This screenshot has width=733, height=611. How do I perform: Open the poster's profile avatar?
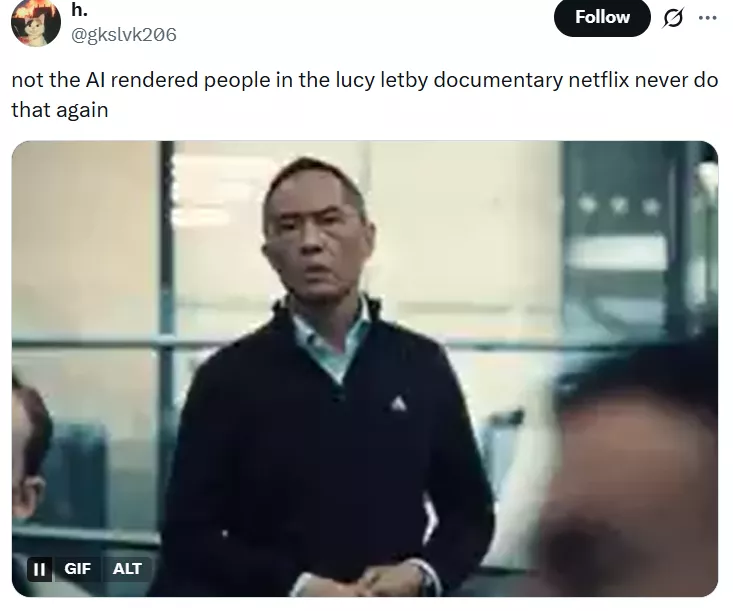(36, 22)
